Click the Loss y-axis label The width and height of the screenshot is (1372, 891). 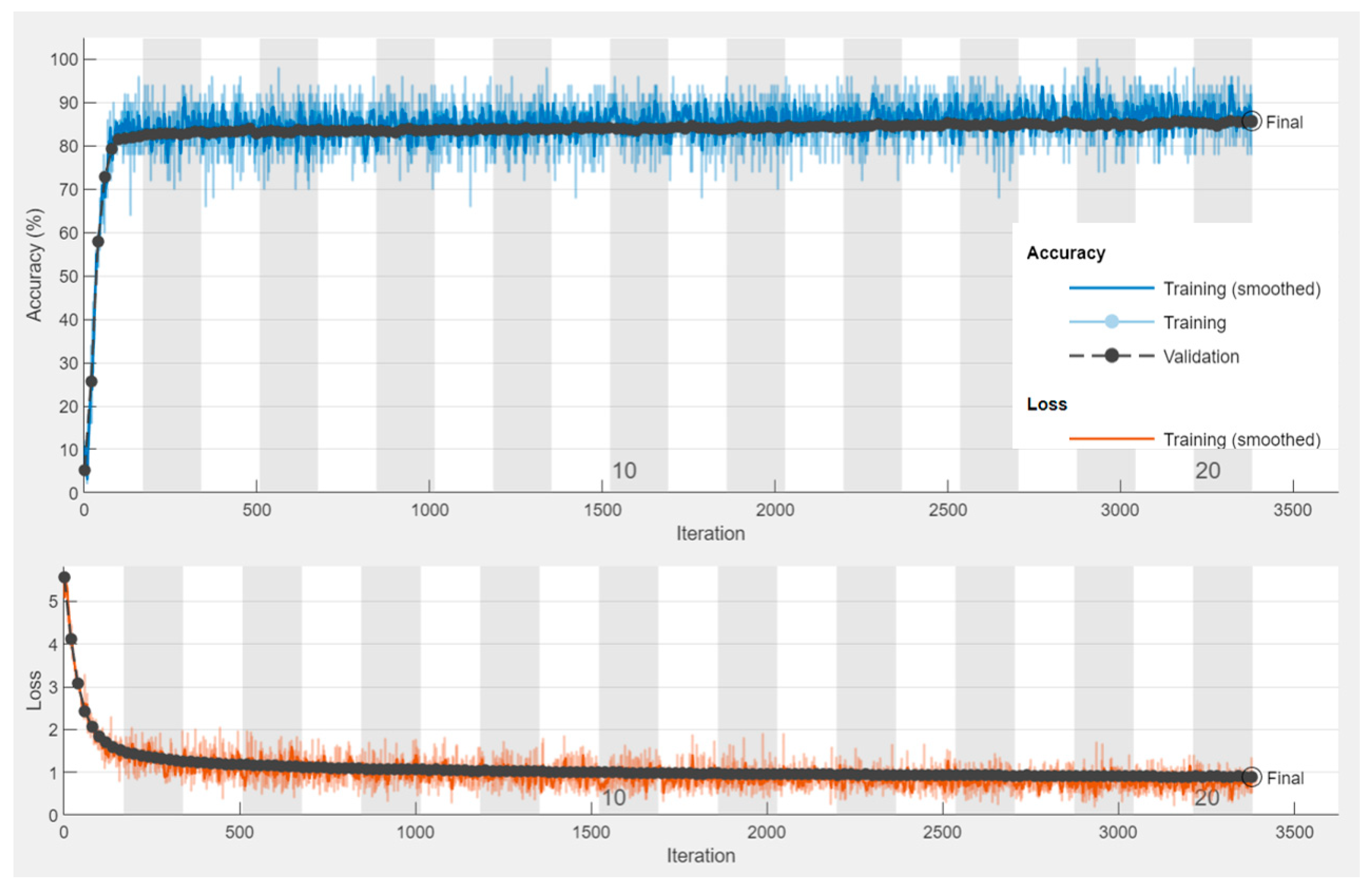click(x=34, y=690)
